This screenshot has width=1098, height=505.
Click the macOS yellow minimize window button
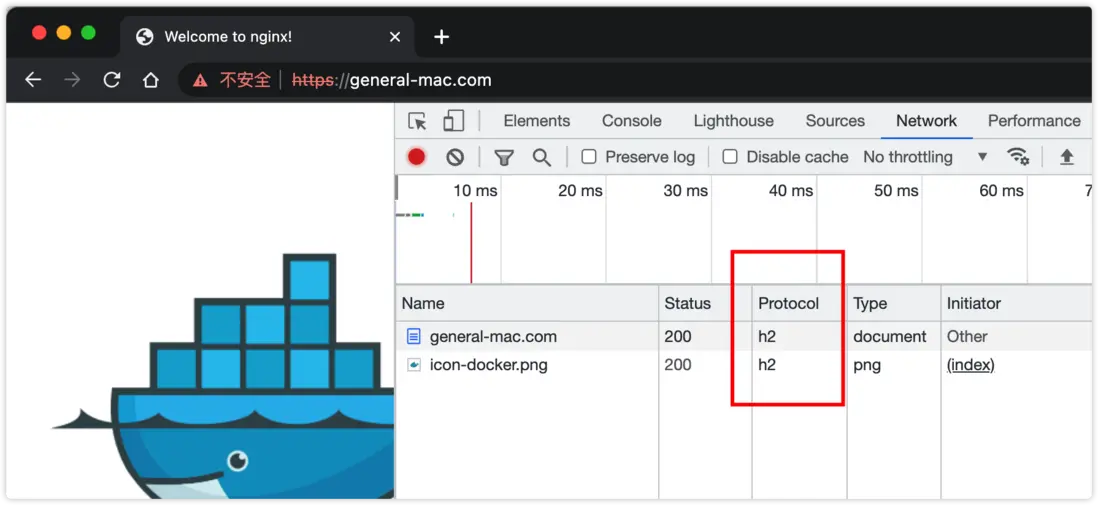[64, 33]
